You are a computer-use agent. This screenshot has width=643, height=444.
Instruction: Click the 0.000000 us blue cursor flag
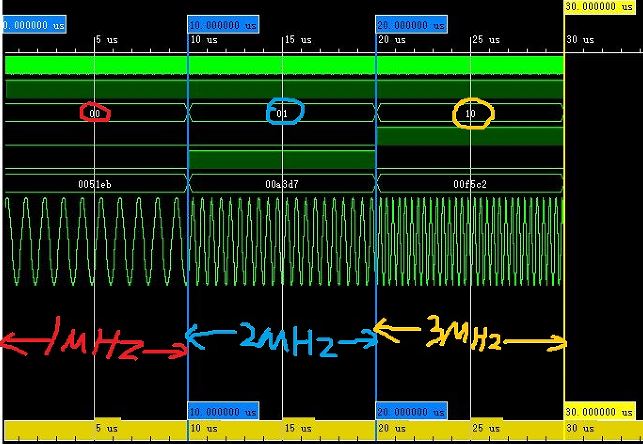coord(34,25)
